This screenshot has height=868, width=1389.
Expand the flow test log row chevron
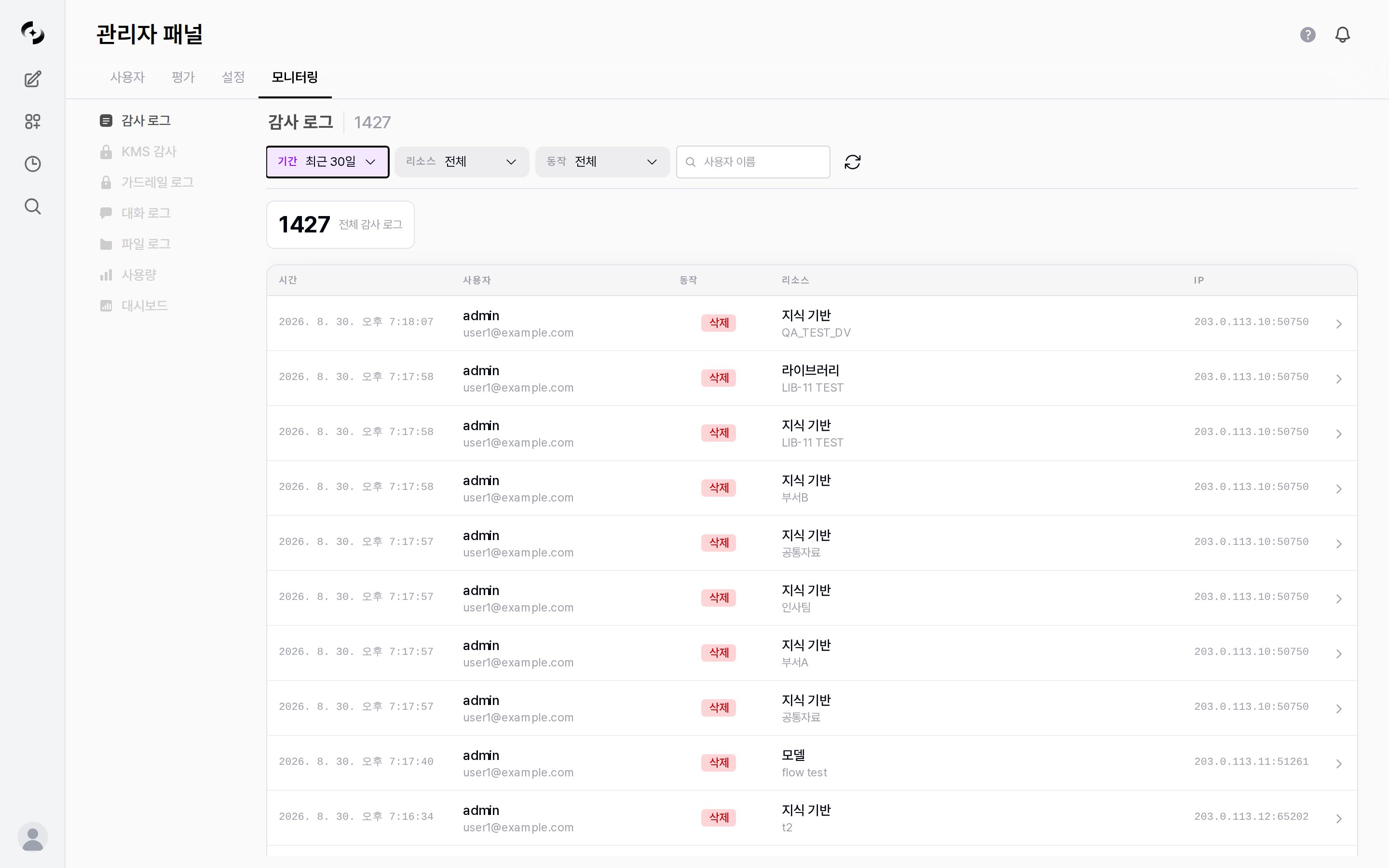coord(1338,763)
